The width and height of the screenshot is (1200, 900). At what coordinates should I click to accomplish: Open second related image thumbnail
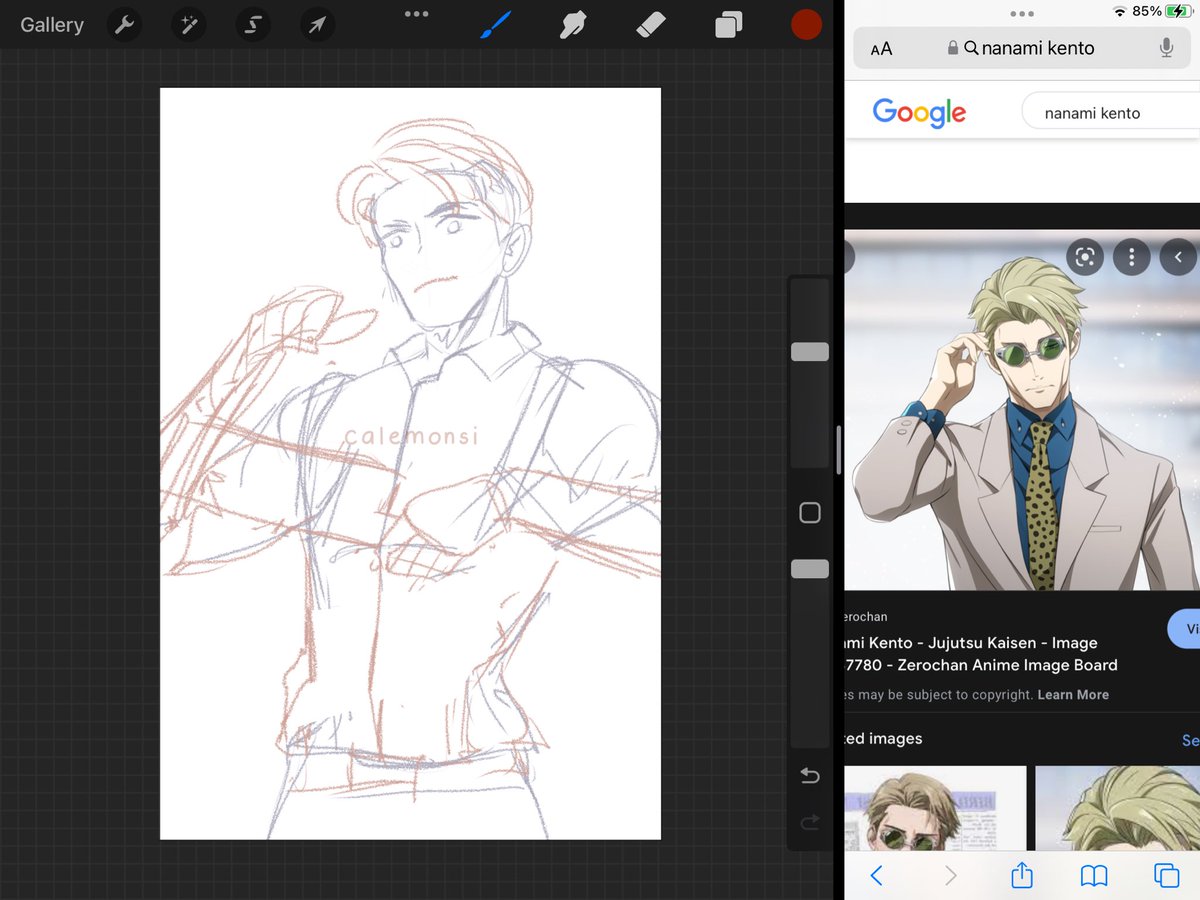coord(1117,808)
